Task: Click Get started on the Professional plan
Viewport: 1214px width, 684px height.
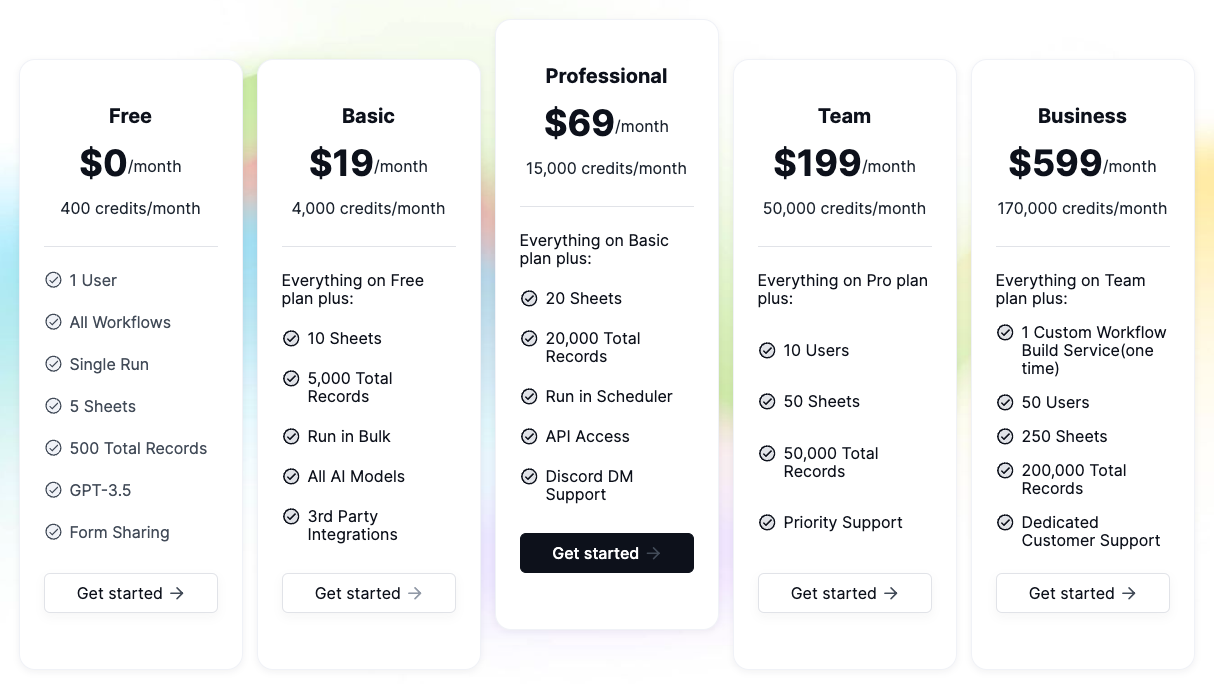Action: (606, 553)
